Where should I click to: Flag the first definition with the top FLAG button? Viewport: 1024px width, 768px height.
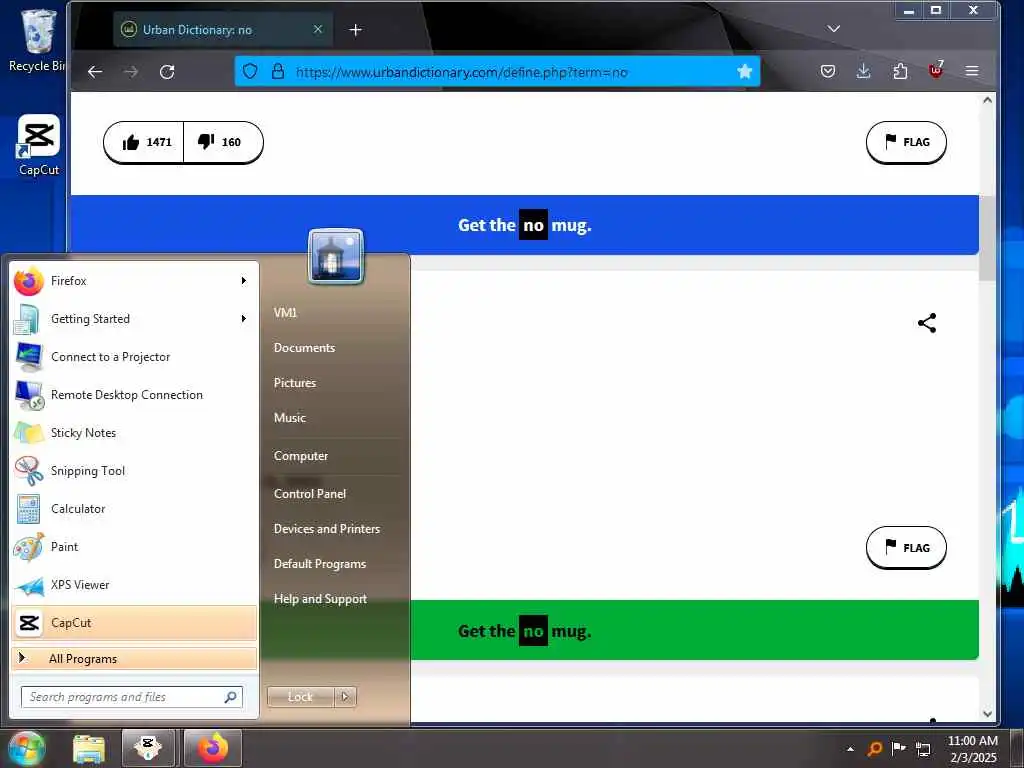[906, 142]
